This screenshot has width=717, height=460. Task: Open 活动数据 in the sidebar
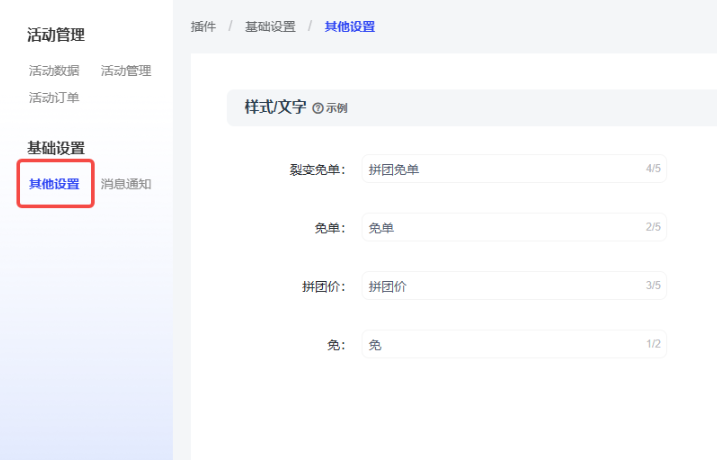(54, 71)
